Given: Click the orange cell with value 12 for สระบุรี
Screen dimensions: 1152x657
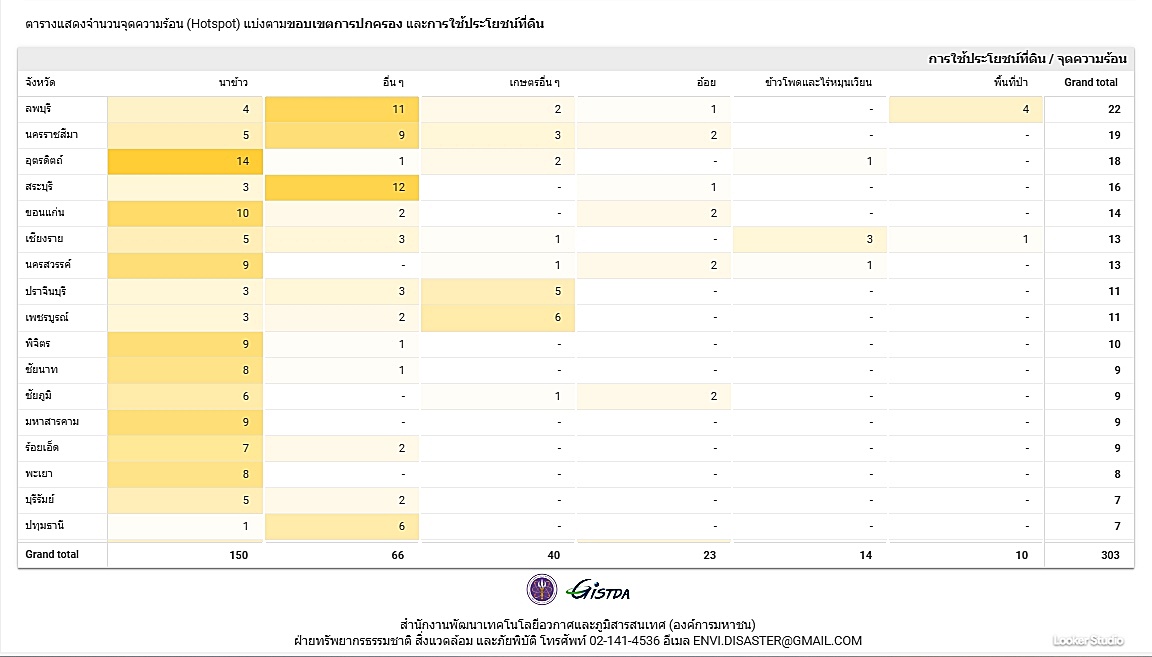Looking at the screenshot, I should [x=342, y=187].
